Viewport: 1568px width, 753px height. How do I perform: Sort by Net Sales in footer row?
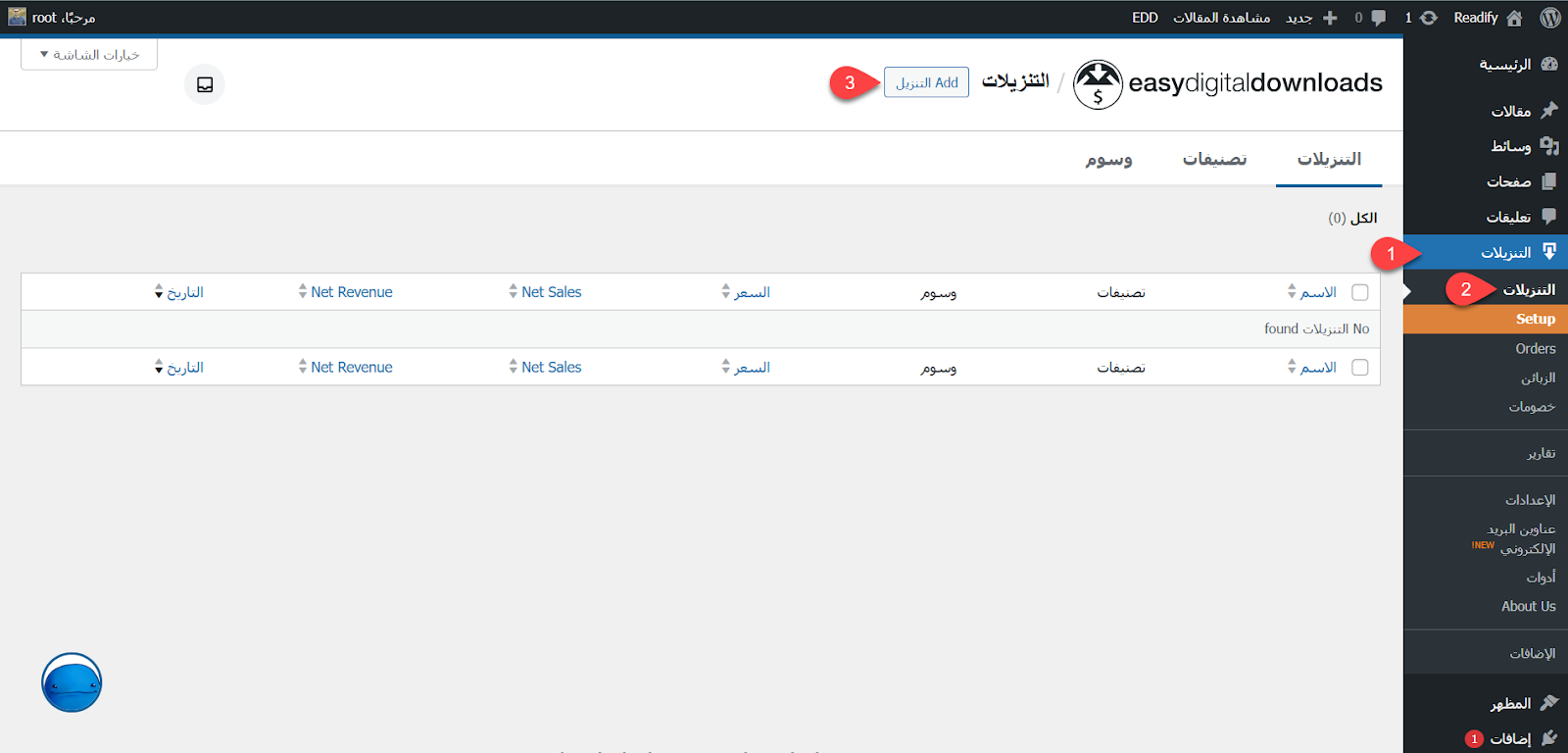(545, 368)
